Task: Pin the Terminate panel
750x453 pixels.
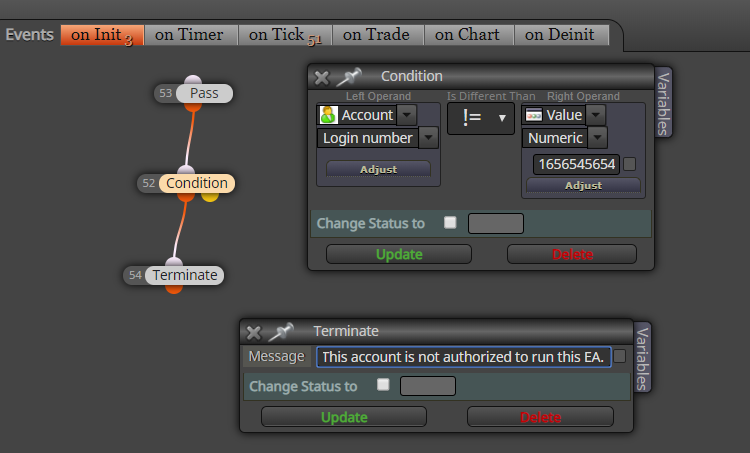Action: point(281,331)
